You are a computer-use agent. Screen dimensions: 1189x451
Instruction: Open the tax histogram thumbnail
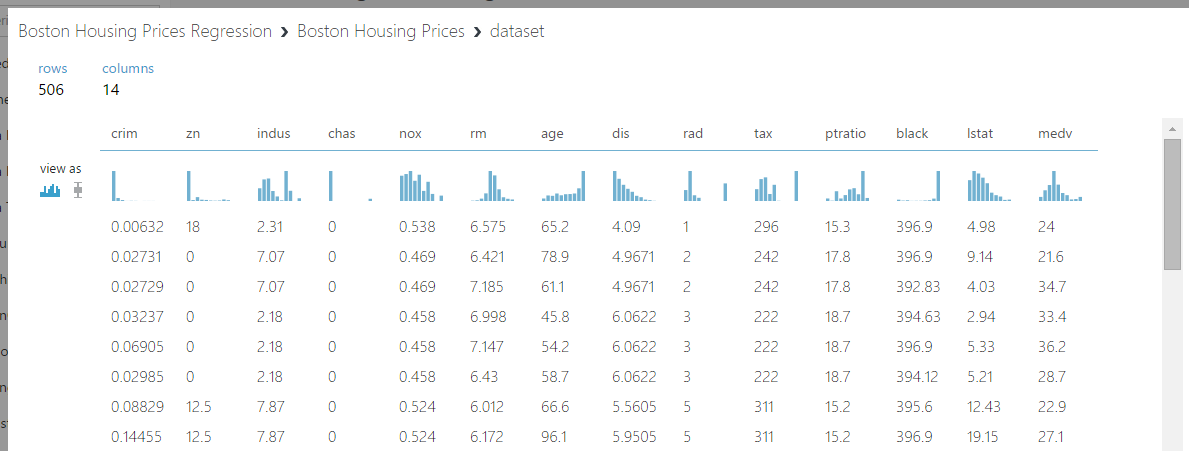pyautogui.click(x=776, y=186)
